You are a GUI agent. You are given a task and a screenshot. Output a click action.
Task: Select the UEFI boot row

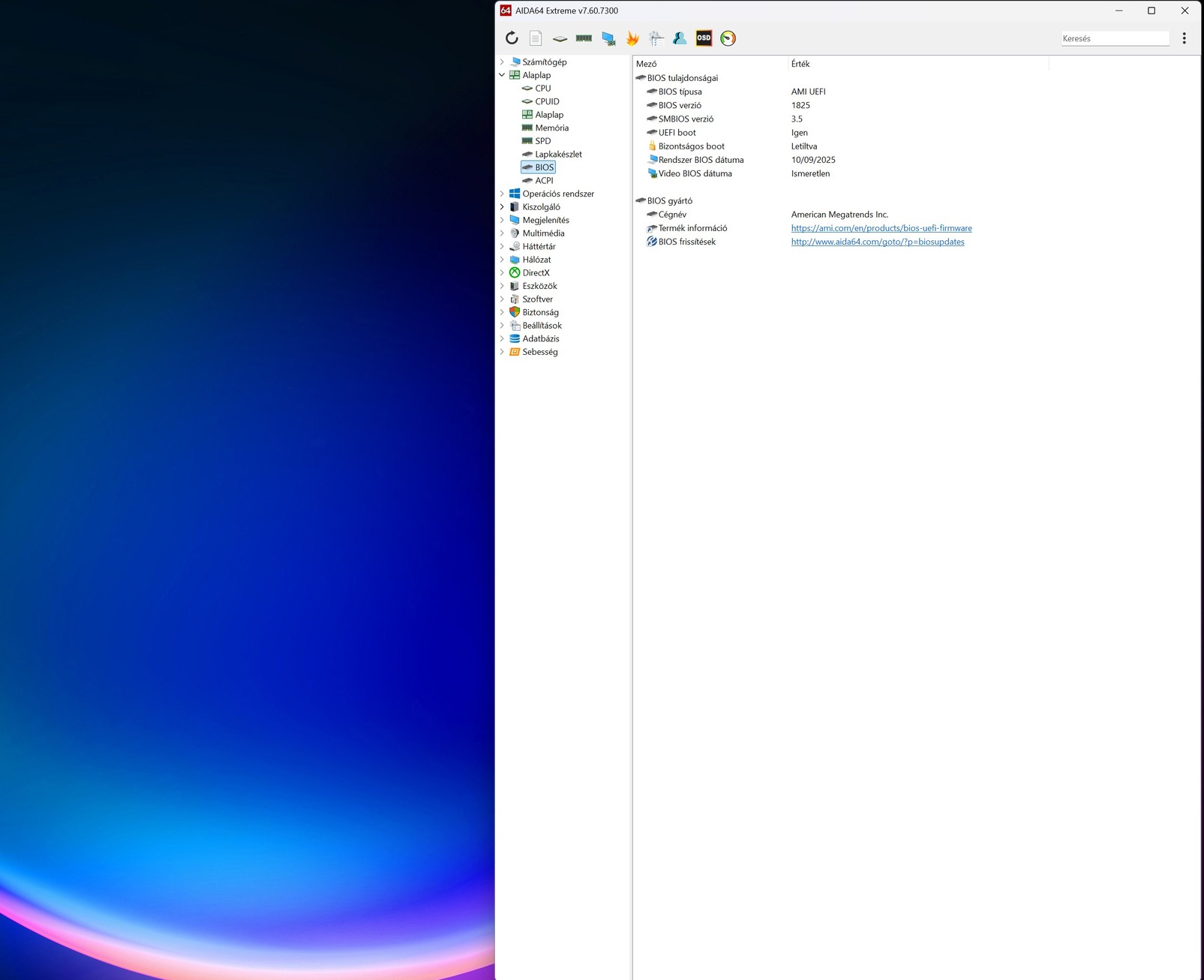click(916, 133)
